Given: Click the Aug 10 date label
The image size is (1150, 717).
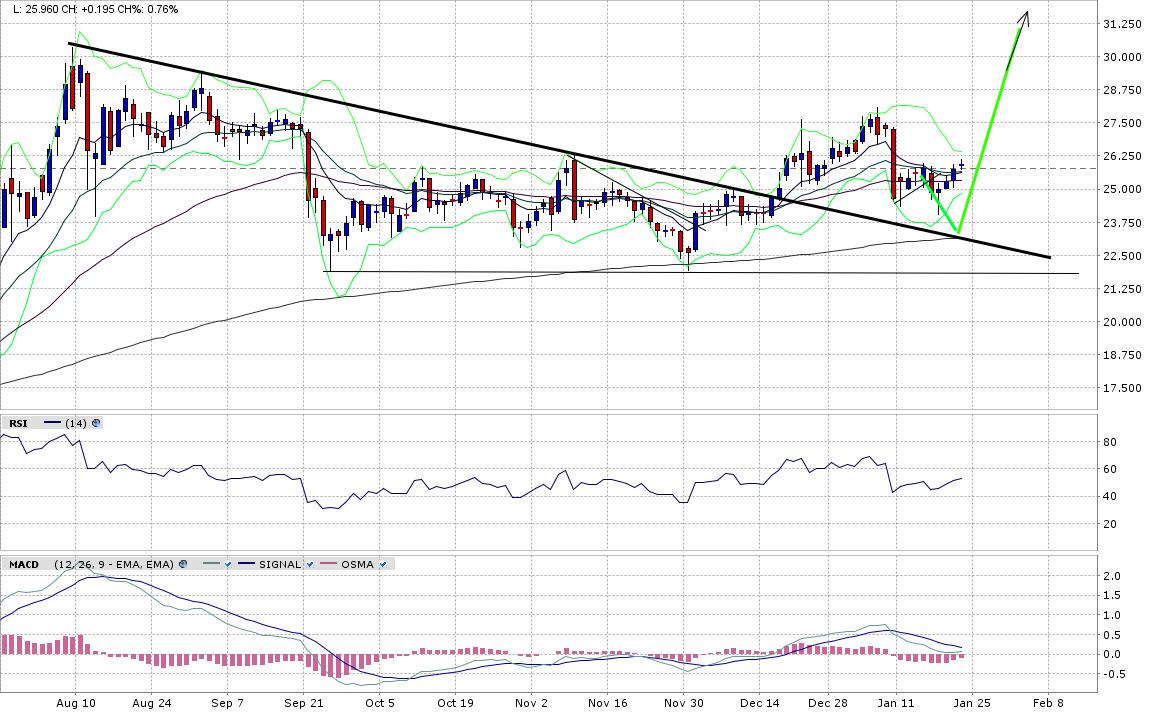Looking at the screenshot, I should coord(76,703).
